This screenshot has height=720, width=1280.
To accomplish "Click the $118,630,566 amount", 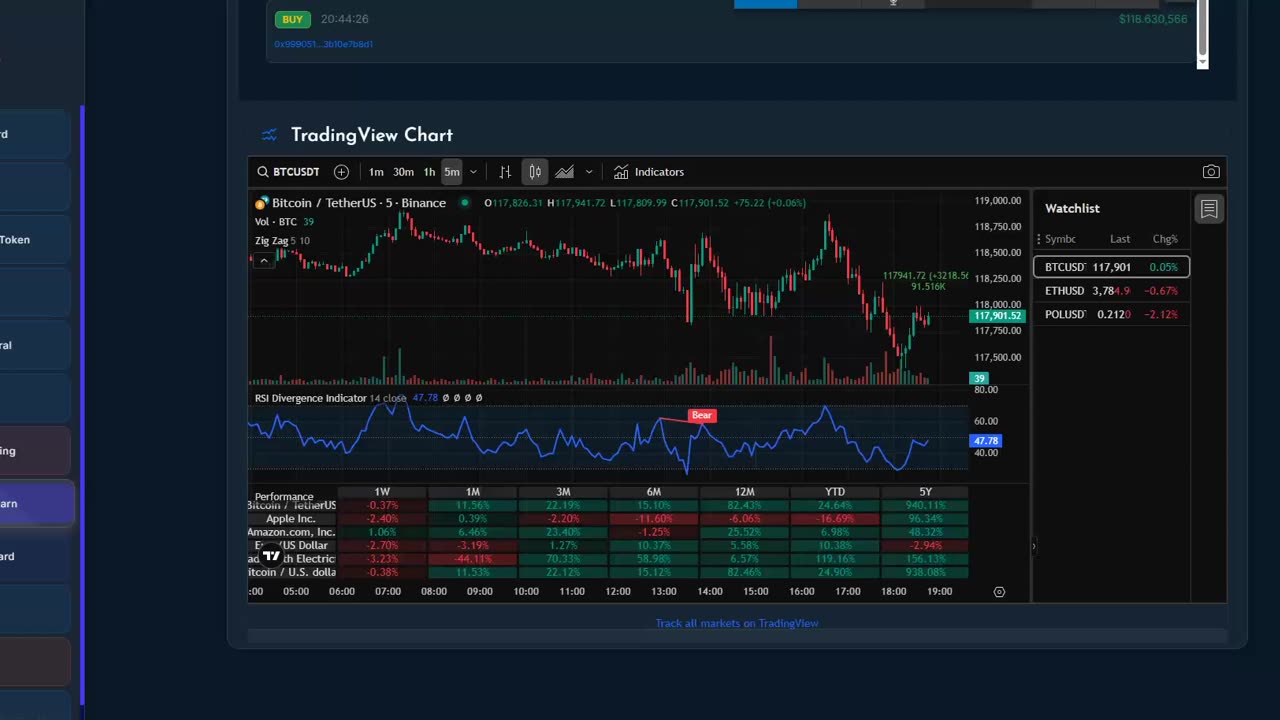I will click(1153, 19).
